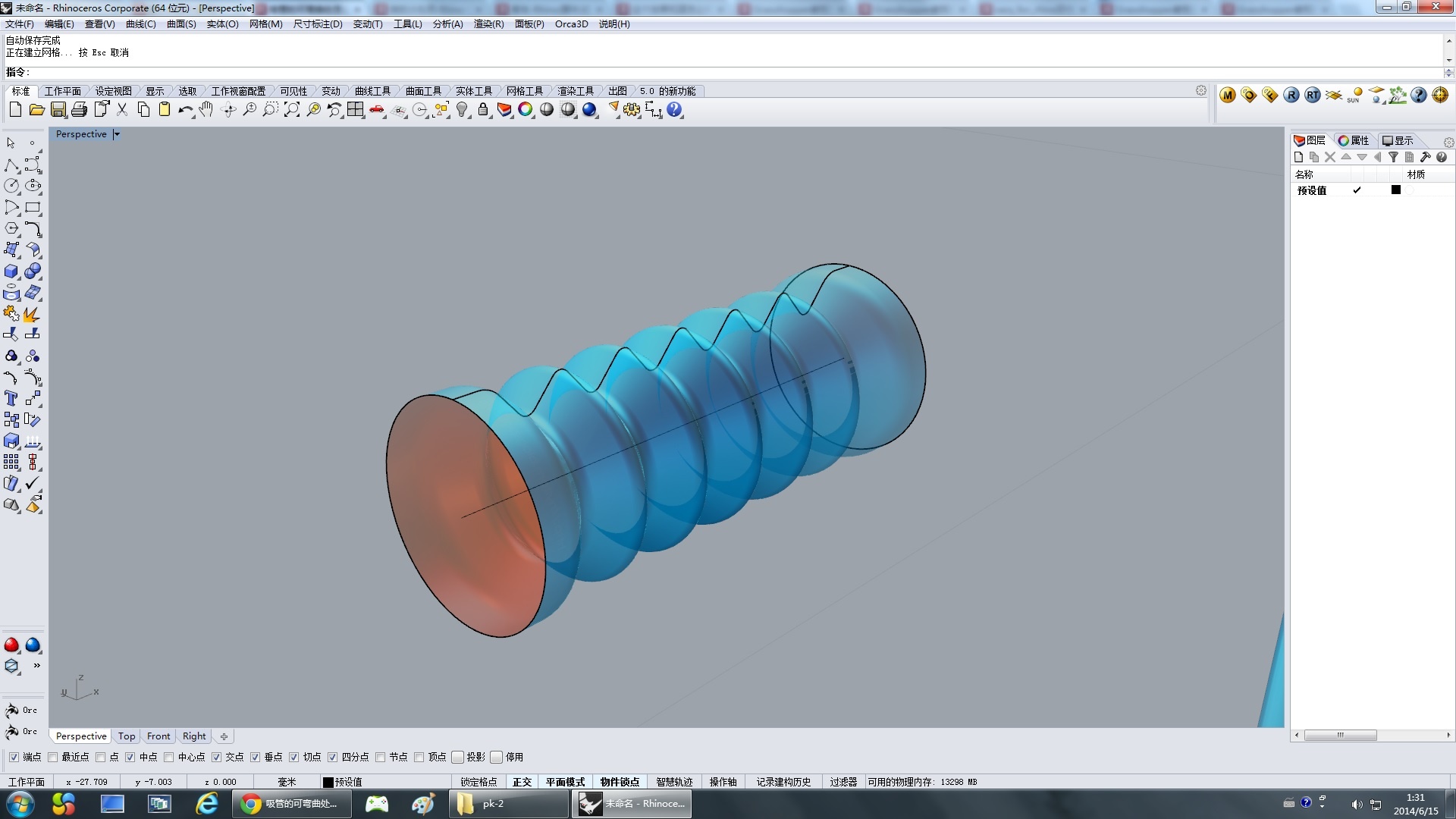Open the 文件(F) menu
1456x819 pixels.
tap(20, 24)
